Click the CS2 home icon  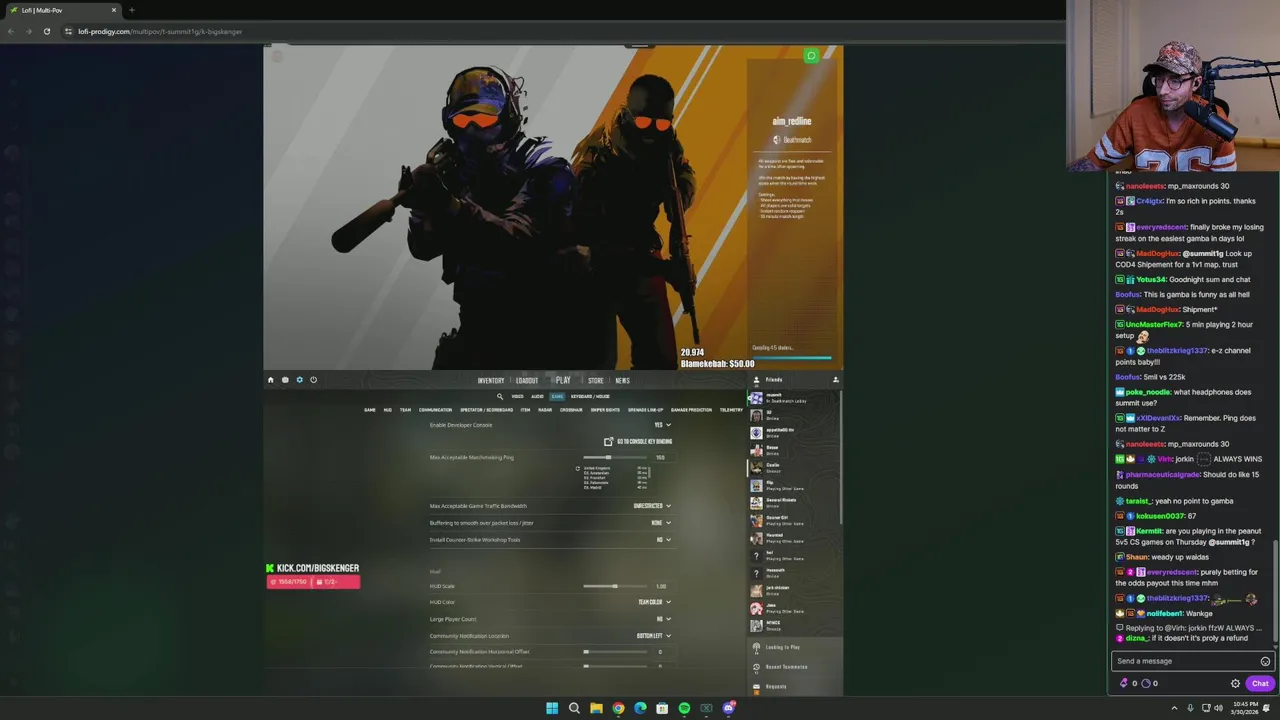(x=270, y=380)
